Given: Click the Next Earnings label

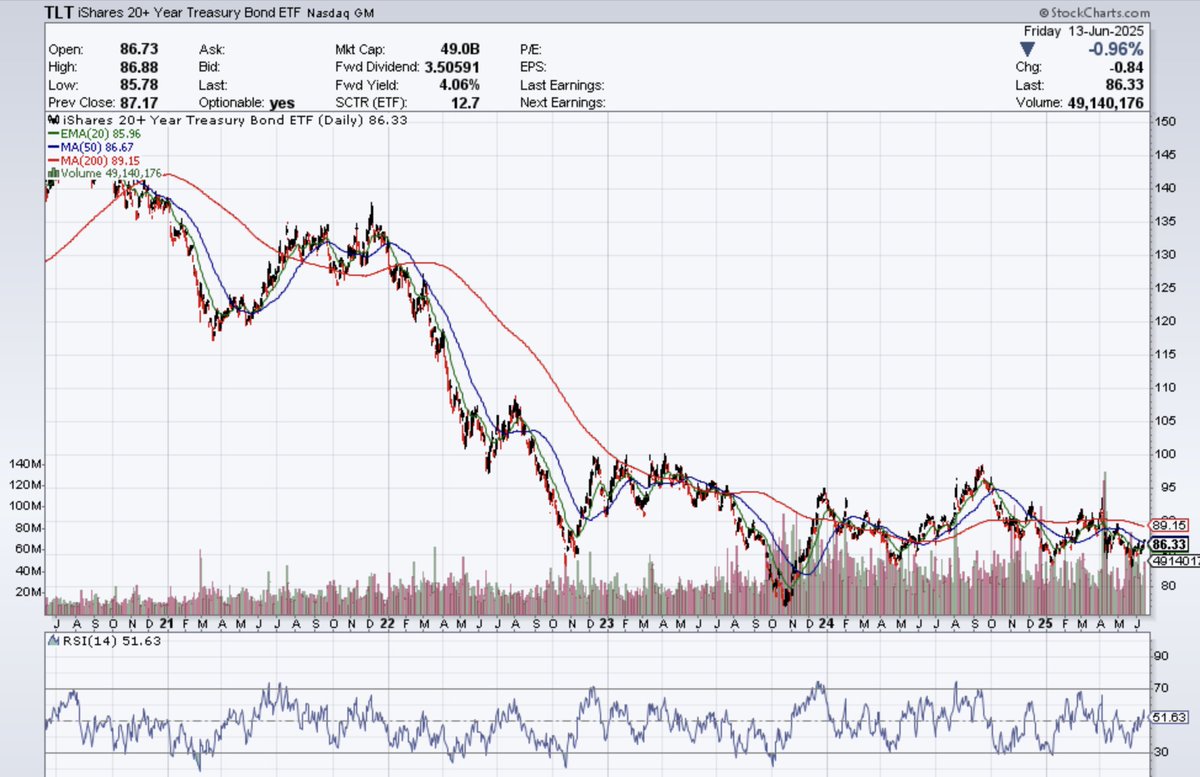Looking at the screenshot, I should pos(563,103).
